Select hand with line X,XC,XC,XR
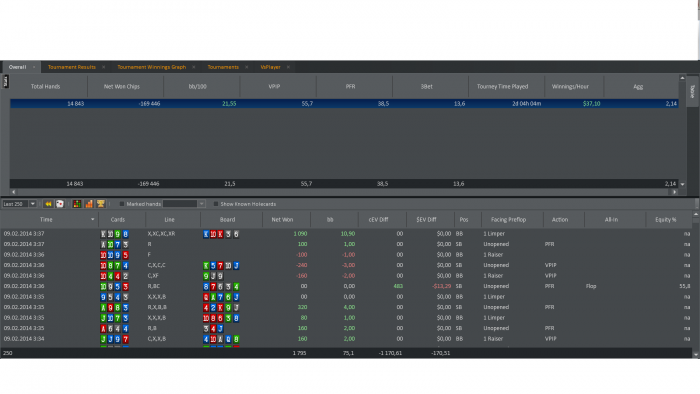The width and height of the screenshot is (700, 394). tap(346, 234)
